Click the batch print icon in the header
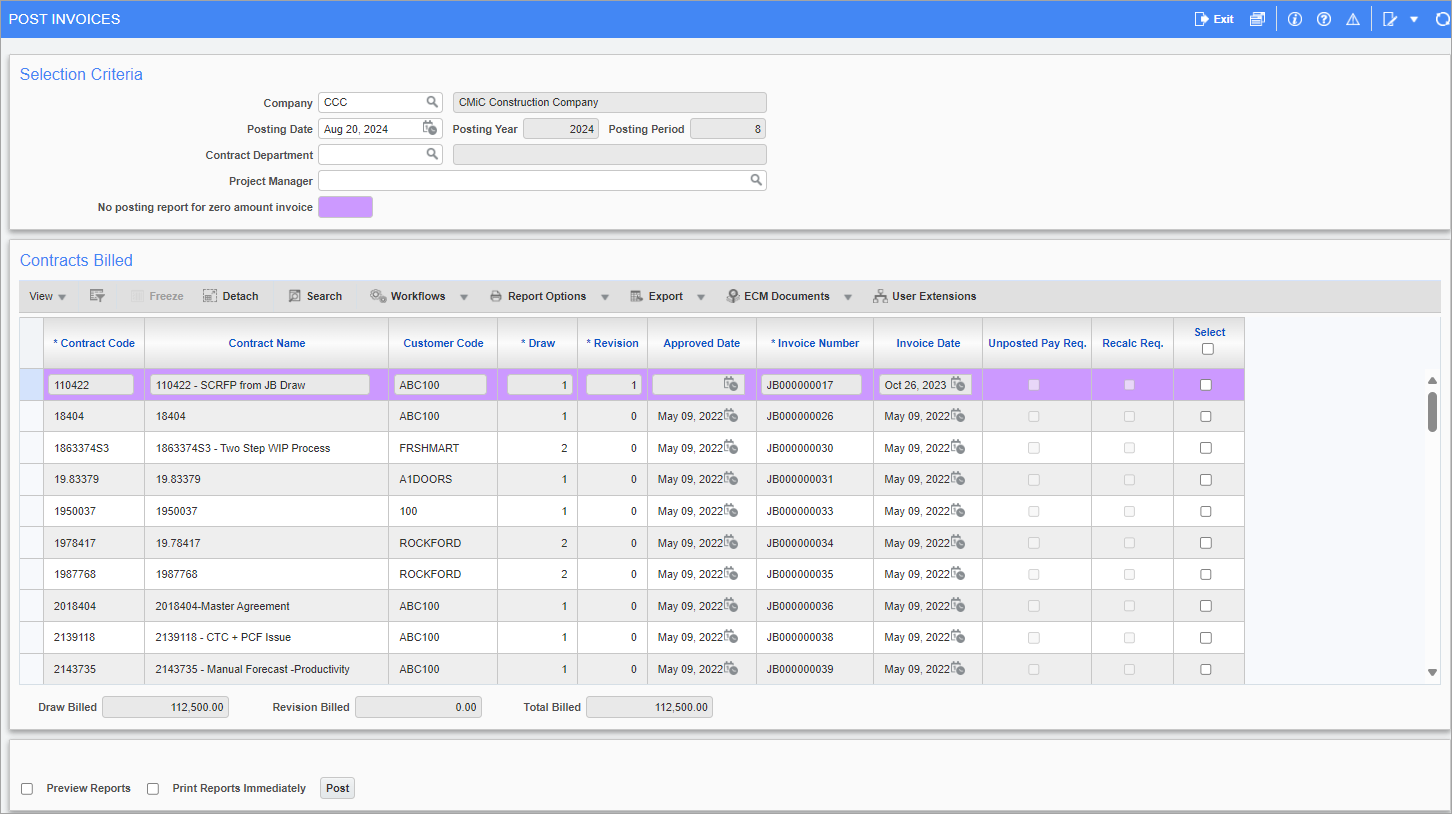Image resolution: width=1452 pixels, height=814 pixels. [x=1257, y=18]
